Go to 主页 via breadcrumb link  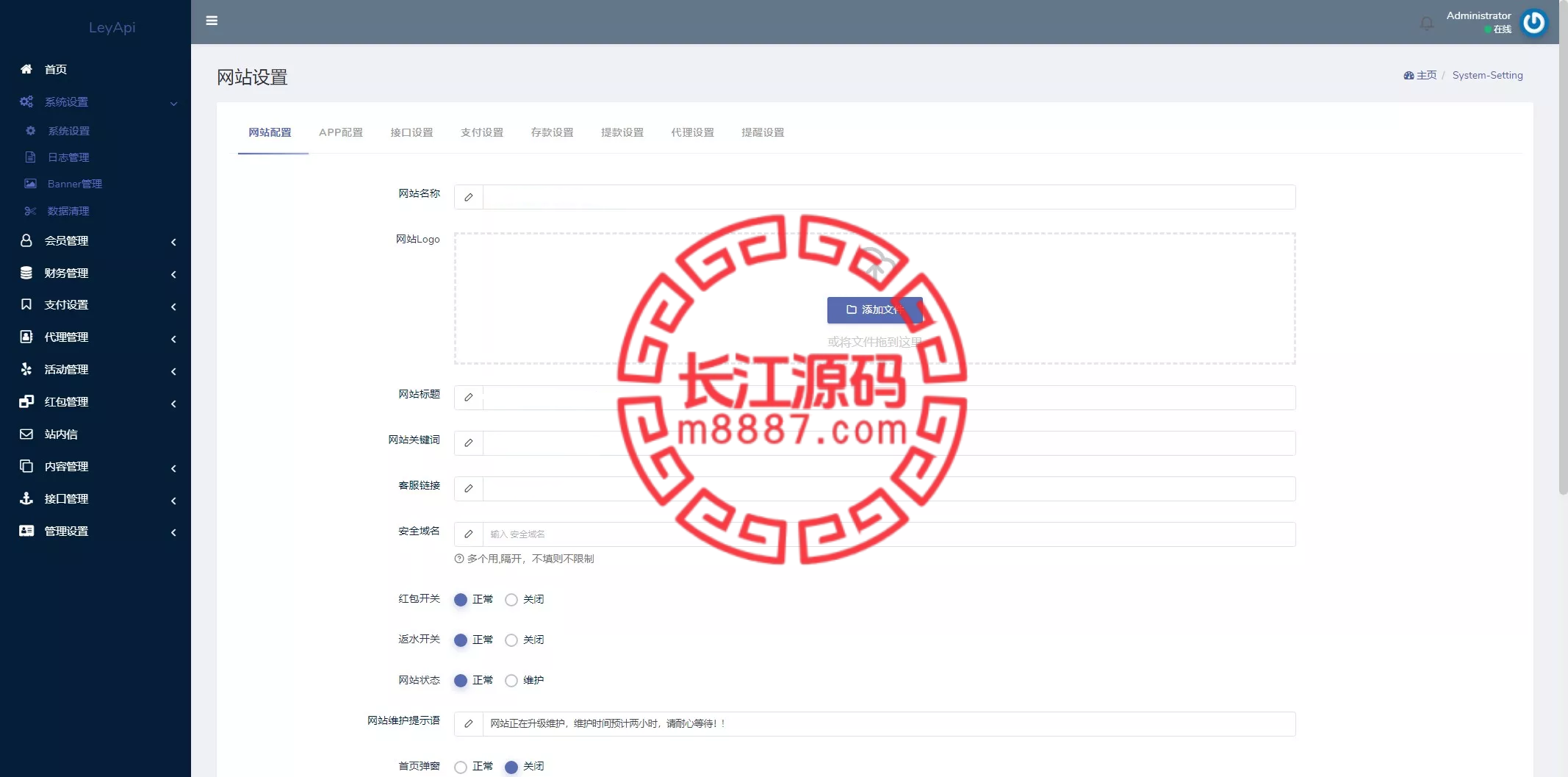(1420, 75)
